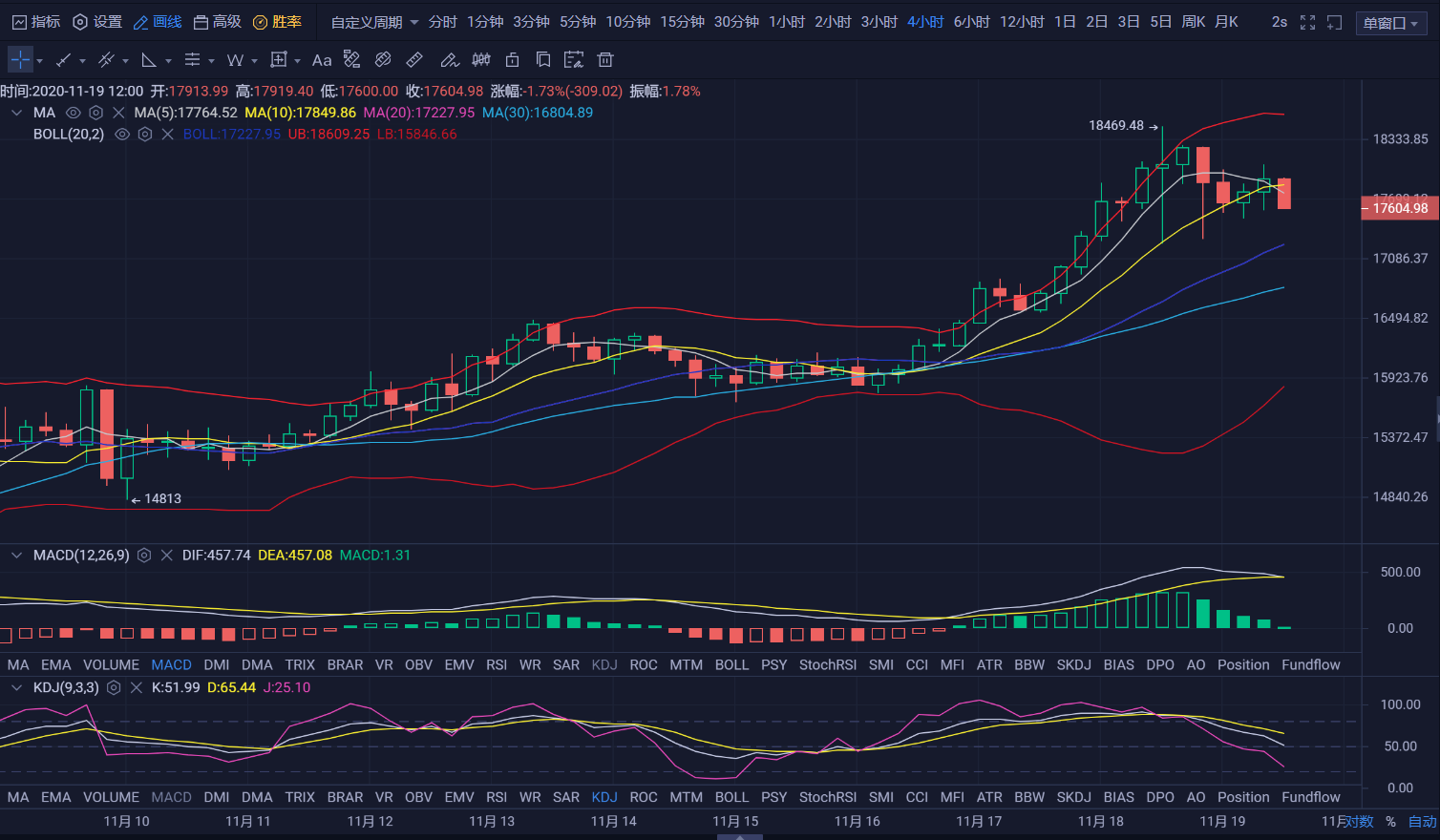Image resolution: width=1440 pixels, height=840 pixels.
Task: Enter fullscreen with the expand arrows icon
Action: (1307, 22)
